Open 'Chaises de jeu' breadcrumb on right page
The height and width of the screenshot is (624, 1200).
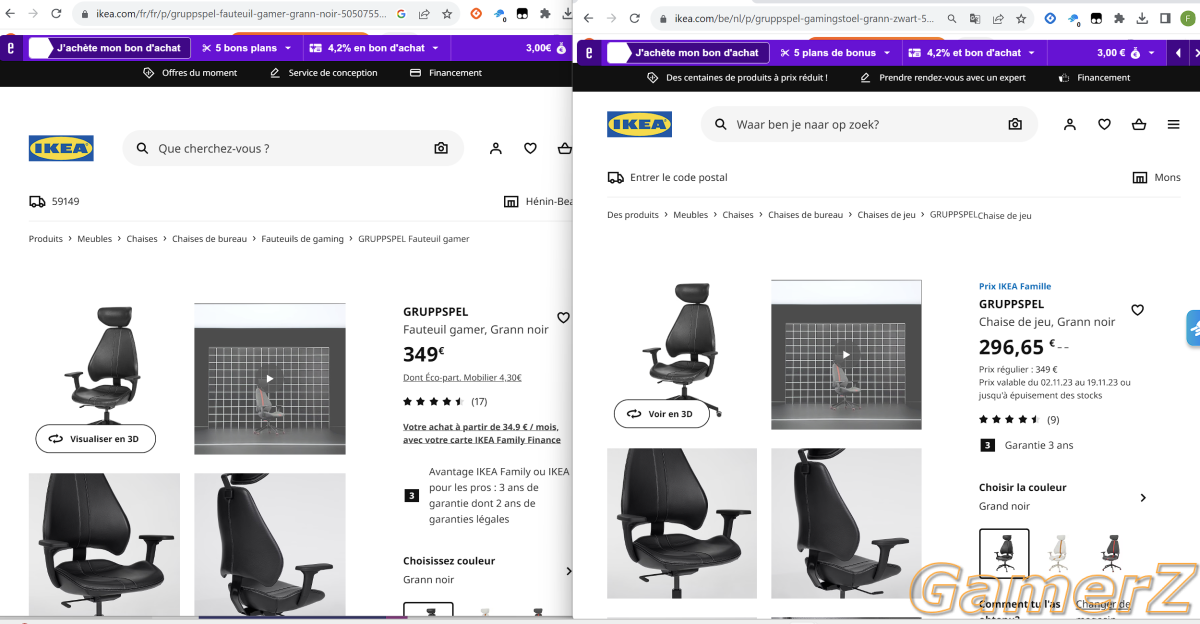click(x=886, y=215)
